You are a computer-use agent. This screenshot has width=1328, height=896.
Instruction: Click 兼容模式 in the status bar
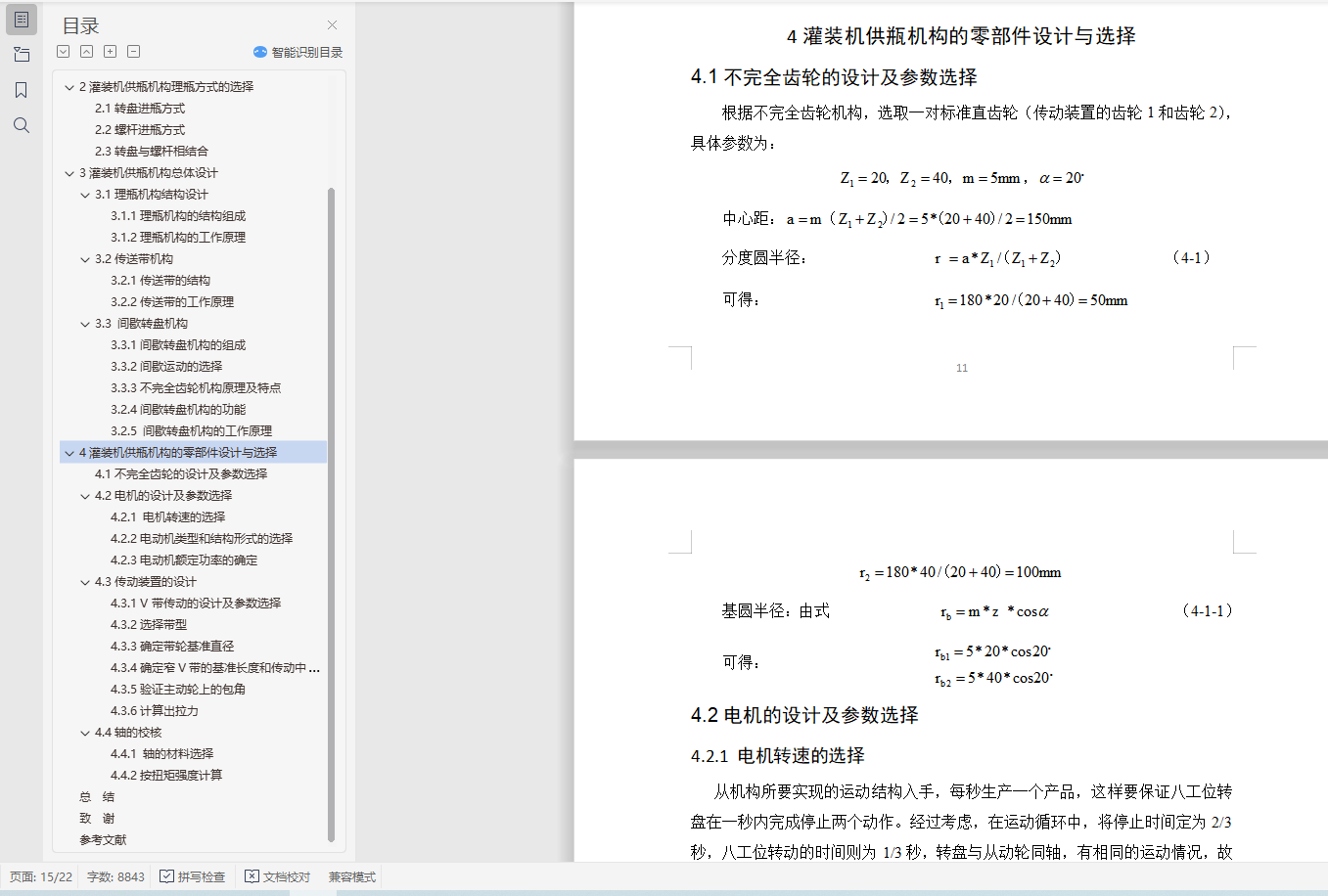[x=352, y=877]
